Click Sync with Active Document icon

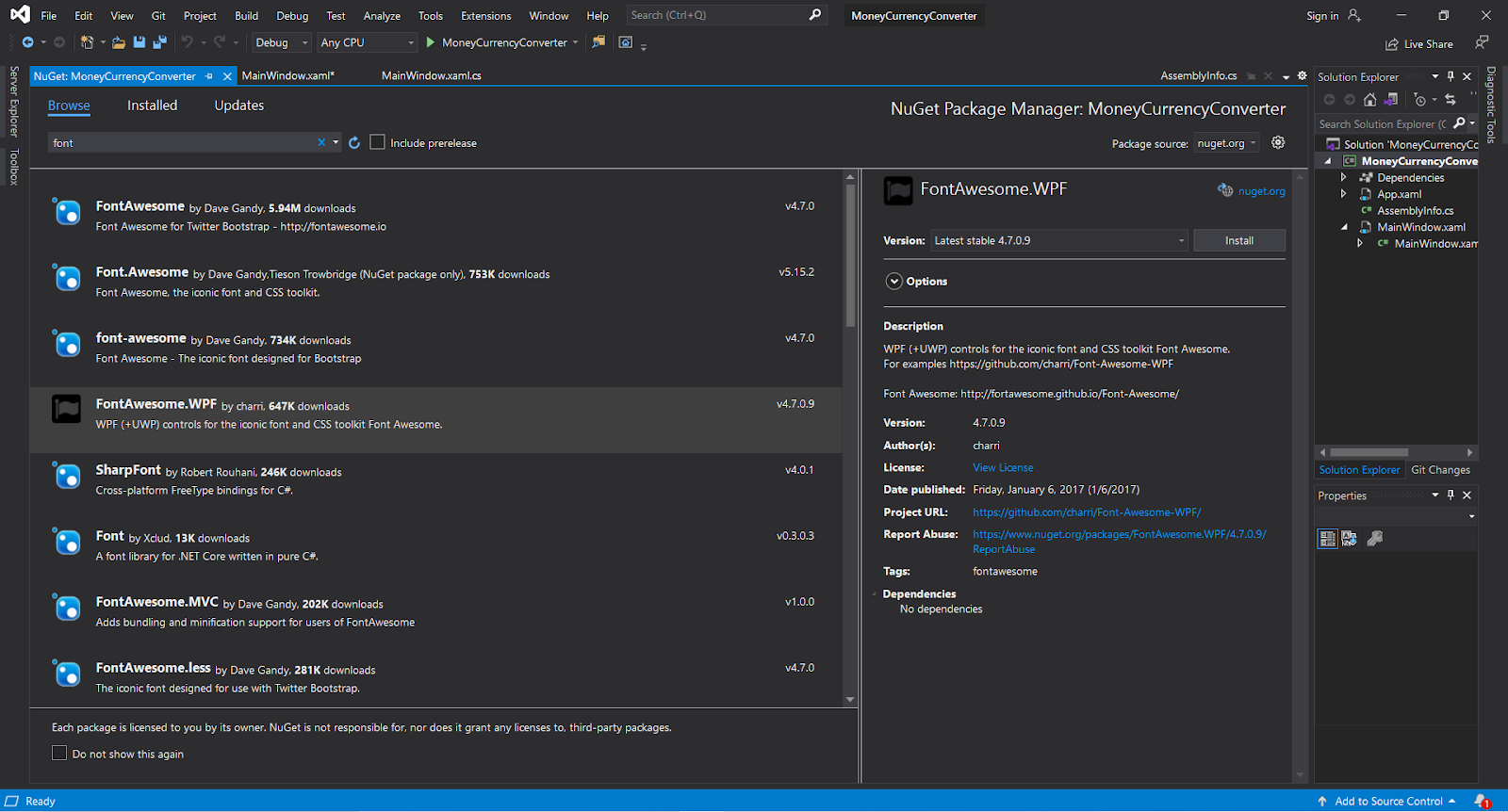tap(1451, 100)
